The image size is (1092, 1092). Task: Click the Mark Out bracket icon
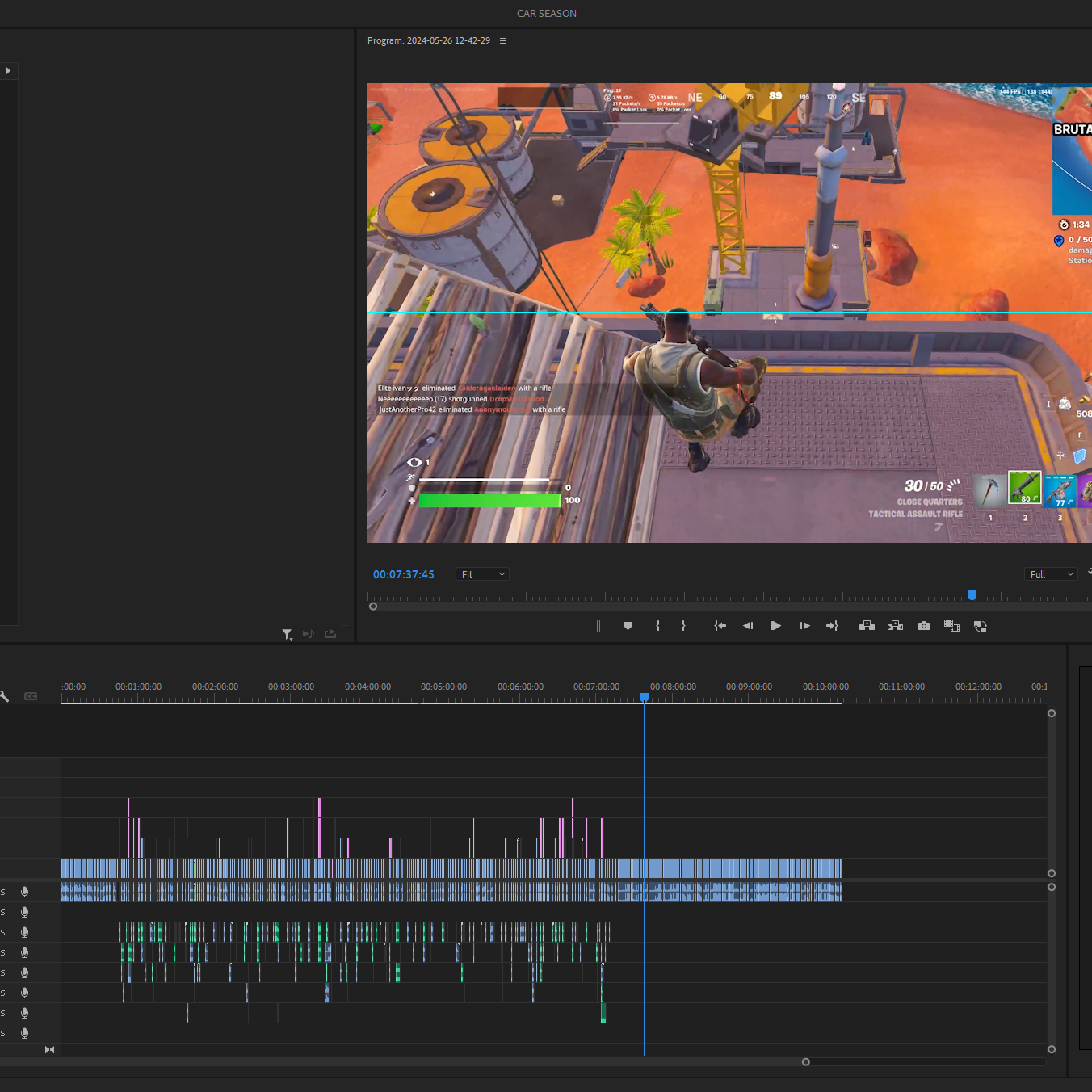tap(683, 626)
